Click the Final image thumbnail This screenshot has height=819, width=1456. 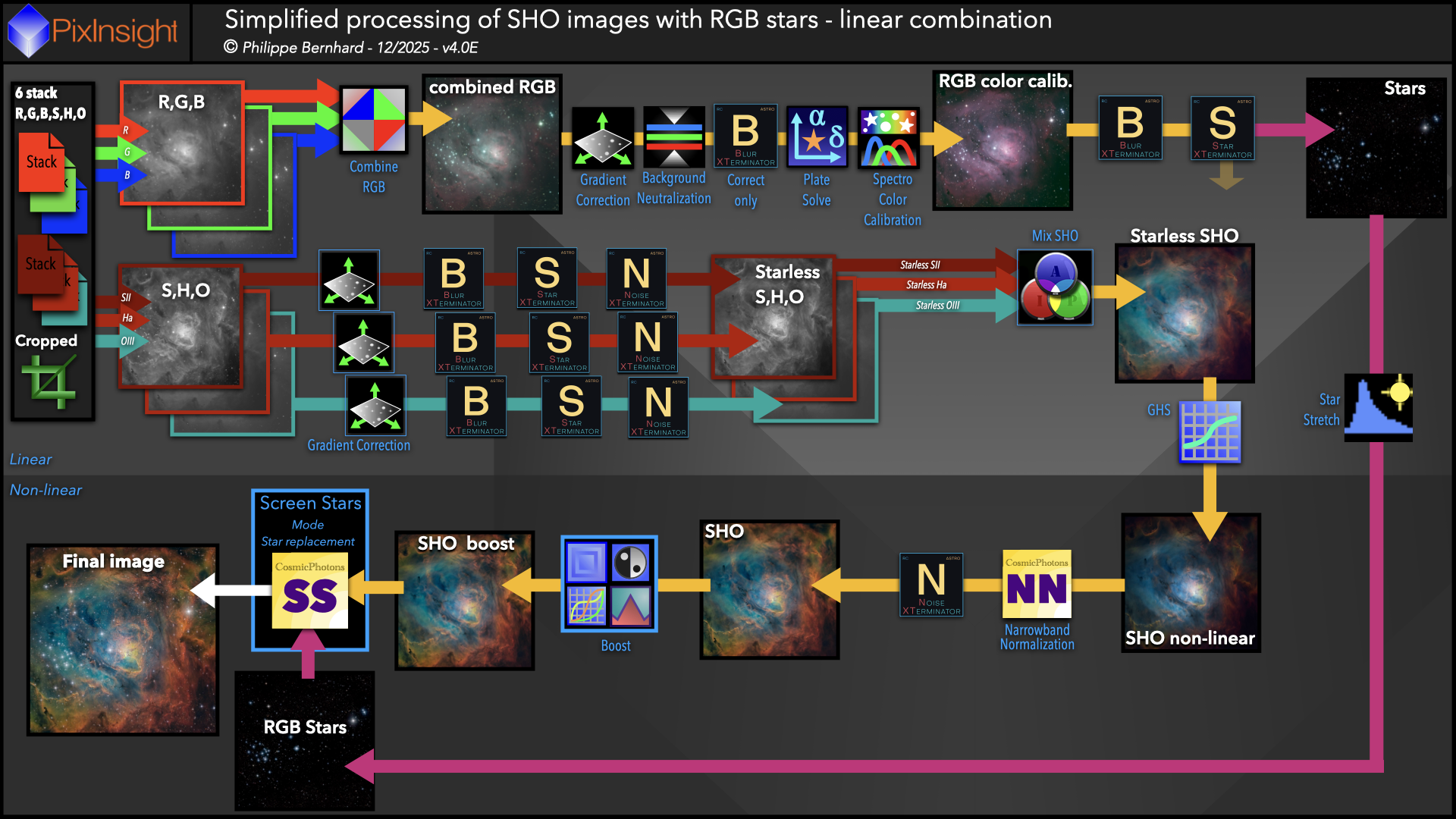coord(123,640)
